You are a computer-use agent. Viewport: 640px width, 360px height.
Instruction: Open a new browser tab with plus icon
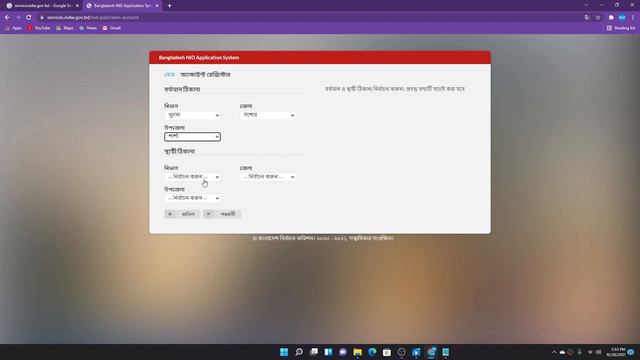tap(169, 6)
